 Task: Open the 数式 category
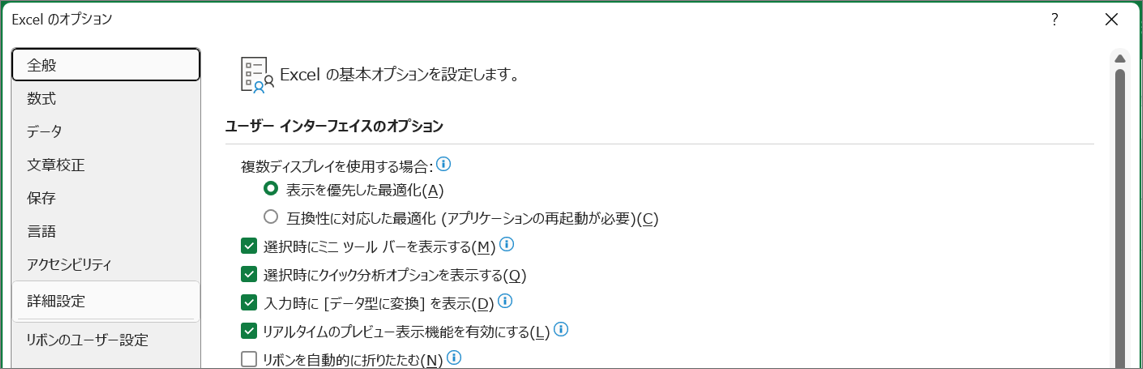[106, 98]
